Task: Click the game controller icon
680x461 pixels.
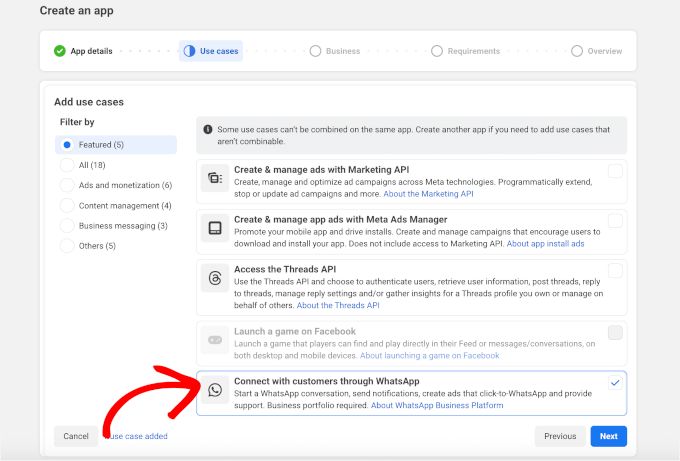Action: point(215,340)
